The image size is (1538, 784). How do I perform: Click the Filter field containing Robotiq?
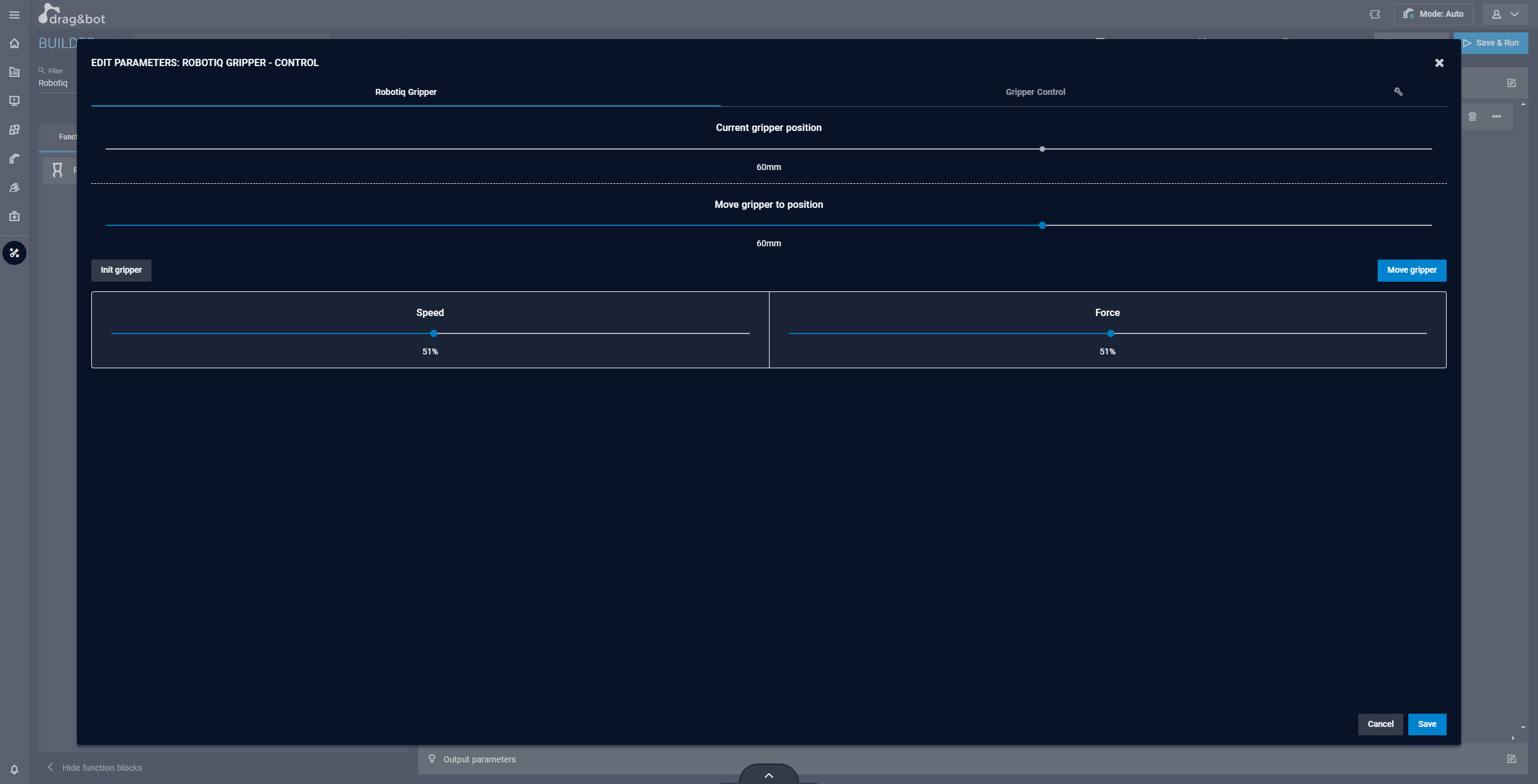click(56, 83)
